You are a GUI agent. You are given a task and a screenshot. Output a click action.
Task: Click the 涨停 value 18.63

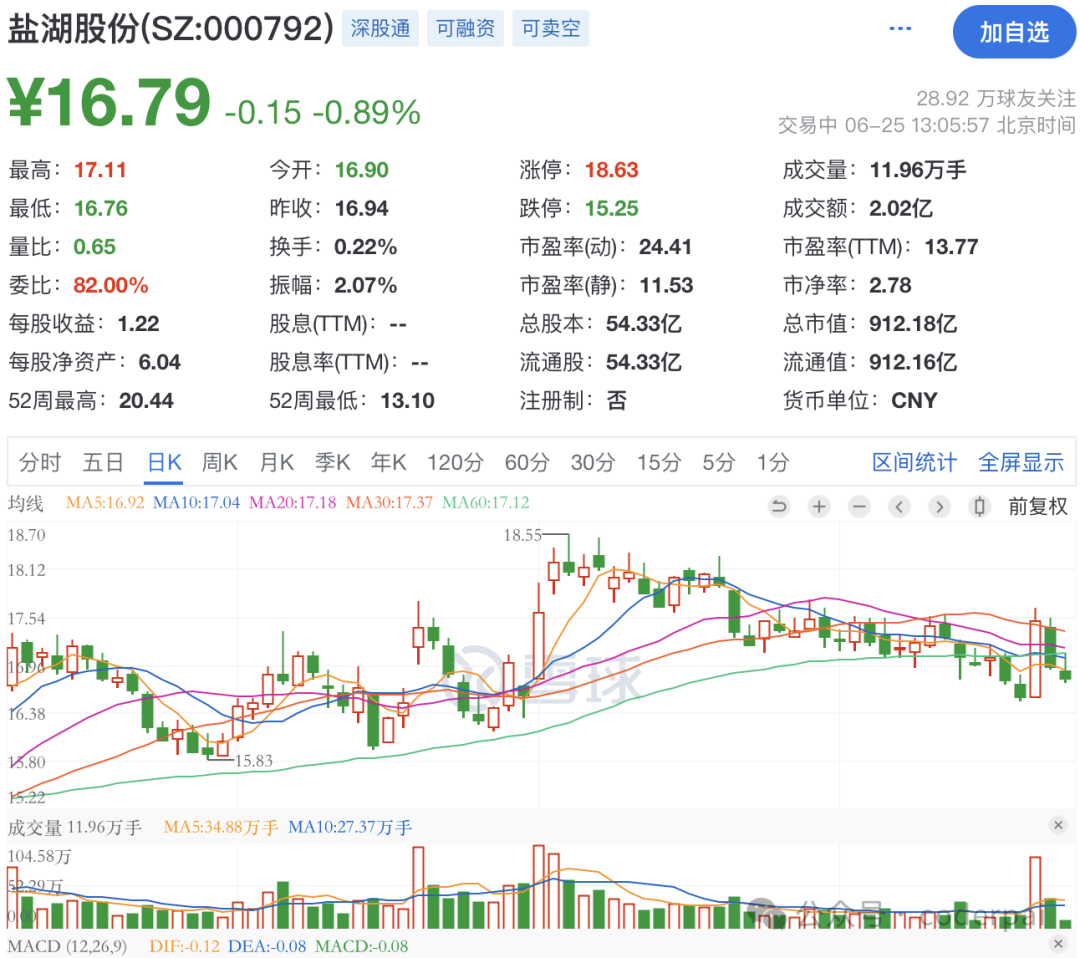click(x=611, y=169)
